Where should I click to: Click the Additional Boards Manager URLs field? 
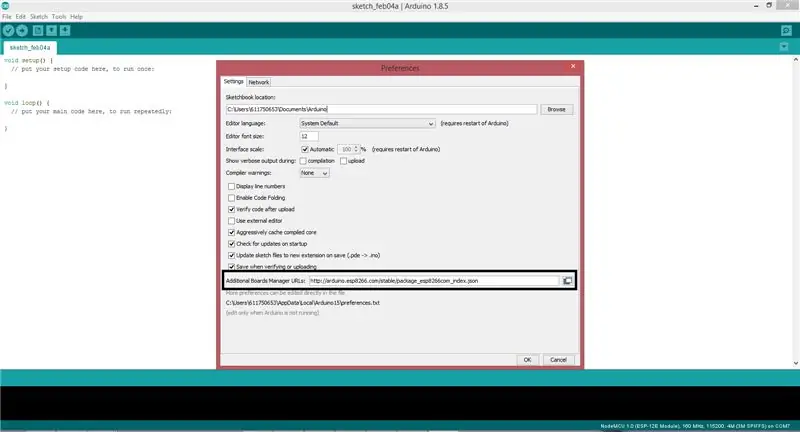click(x=434, y=281)
